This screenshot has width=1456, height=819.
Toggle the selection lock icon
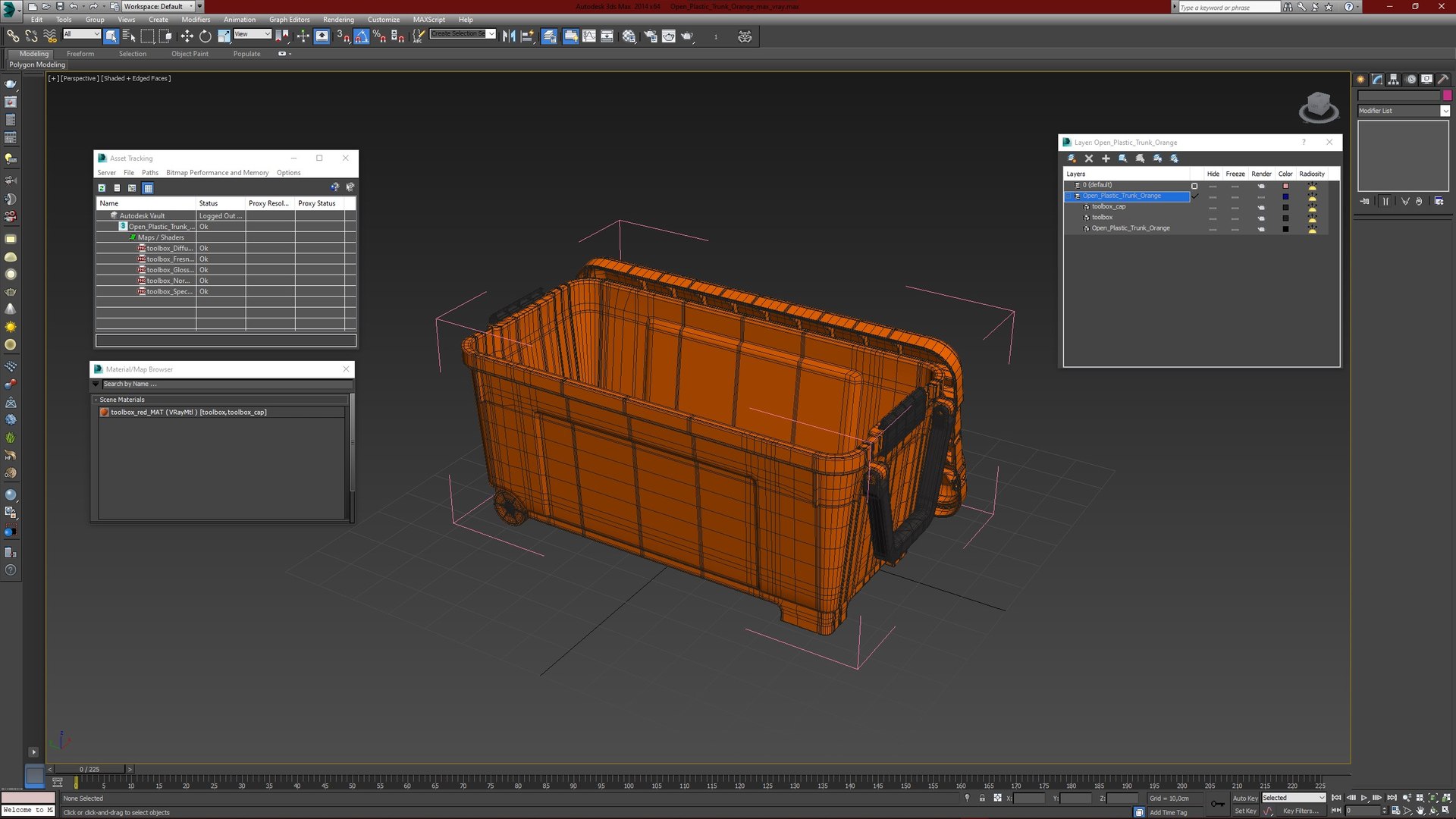click(982, 798)
